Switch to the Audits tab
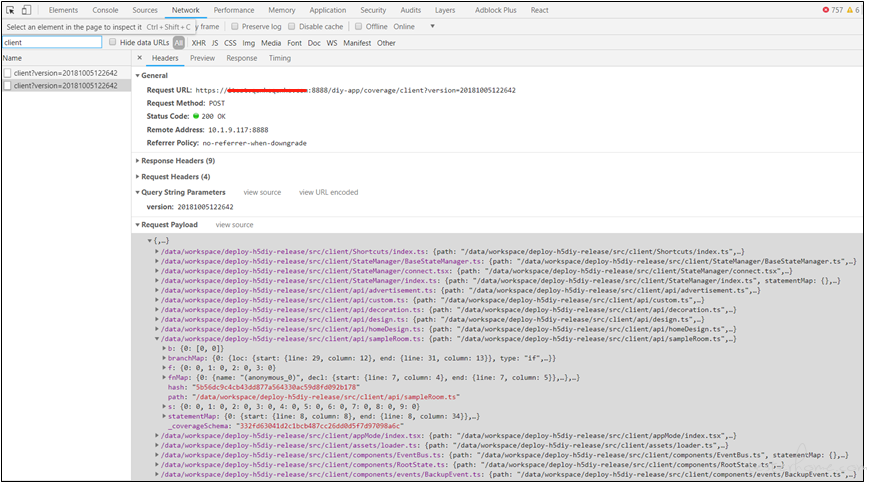The image size is (869, 485). 411,10
